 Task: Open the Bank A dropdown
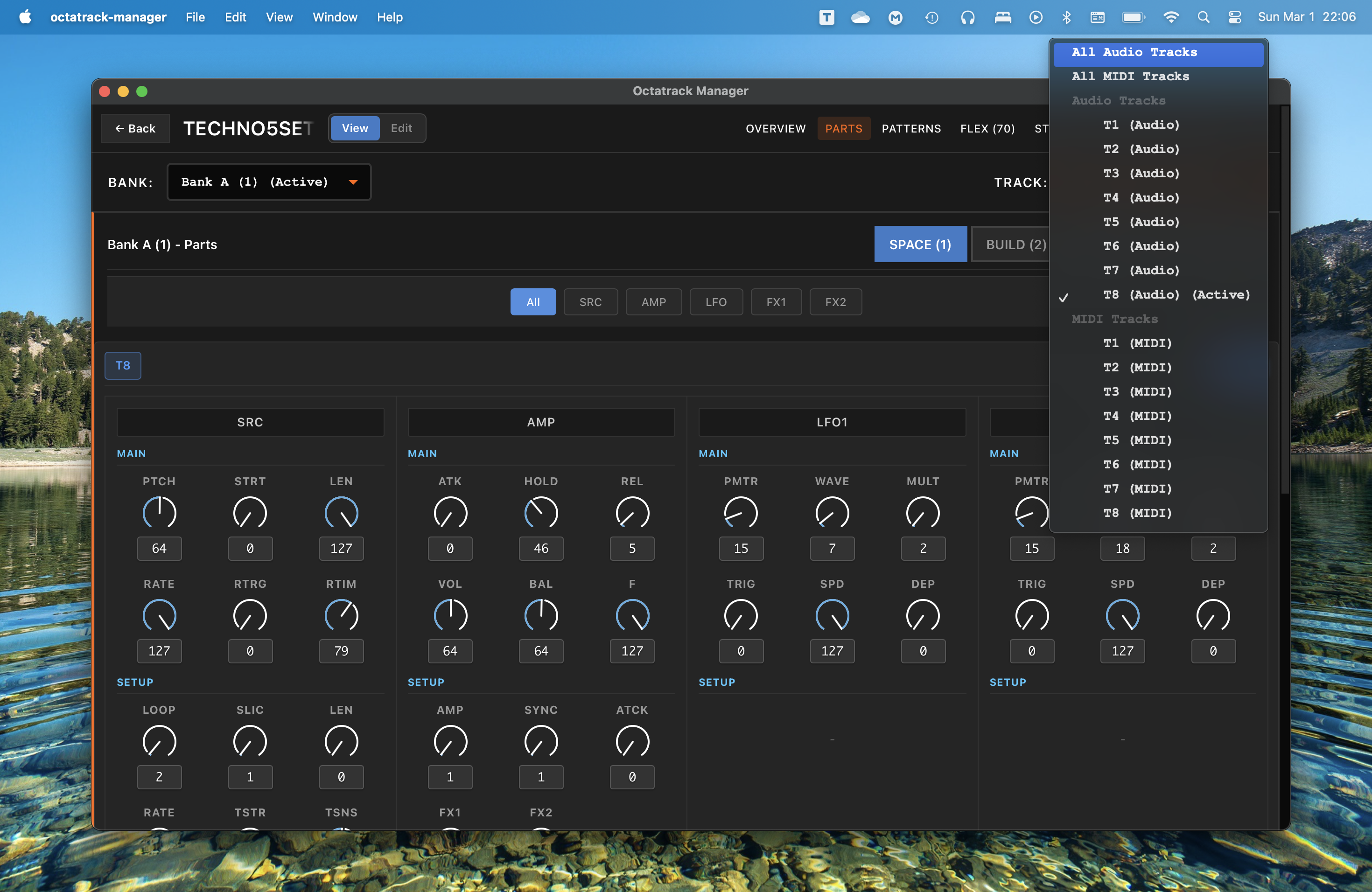click(269, 181)
